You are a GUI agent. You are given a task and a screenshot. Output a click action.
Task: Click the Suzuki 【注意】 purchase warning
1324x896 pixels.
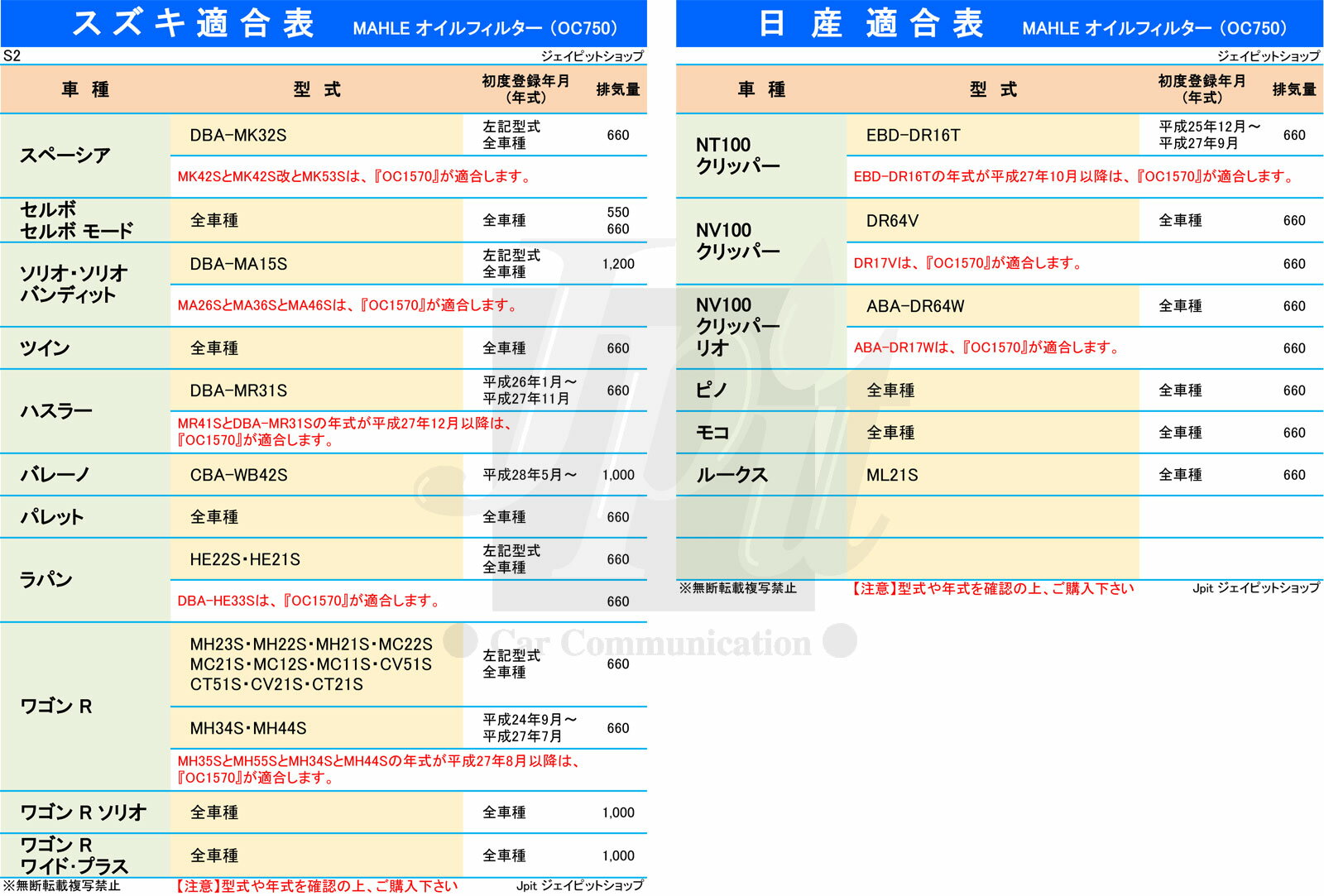(x=315, y=886)
